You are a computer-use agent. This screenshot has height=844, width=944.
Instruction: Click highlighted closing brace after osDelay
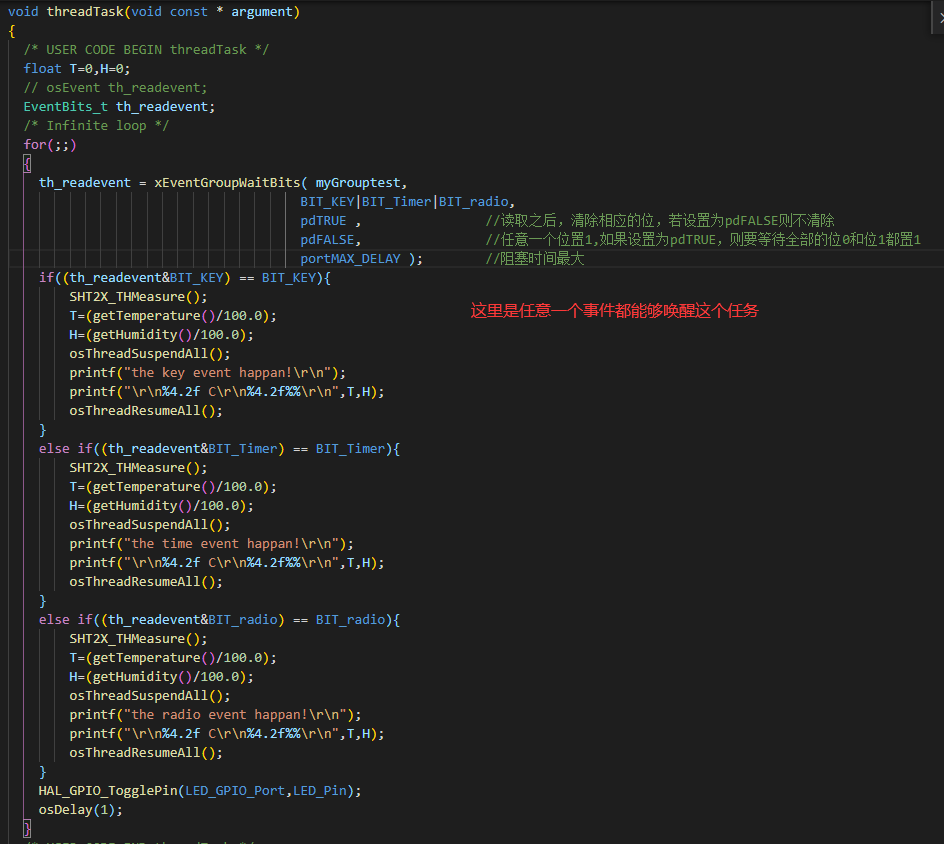point(27,828)
